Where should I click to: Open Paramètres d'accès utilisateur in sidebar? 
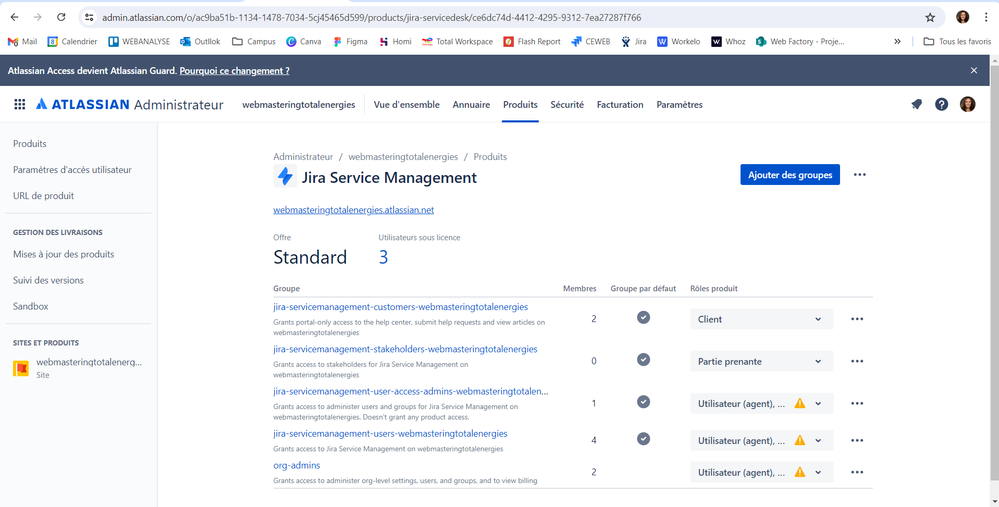(73, 169)
